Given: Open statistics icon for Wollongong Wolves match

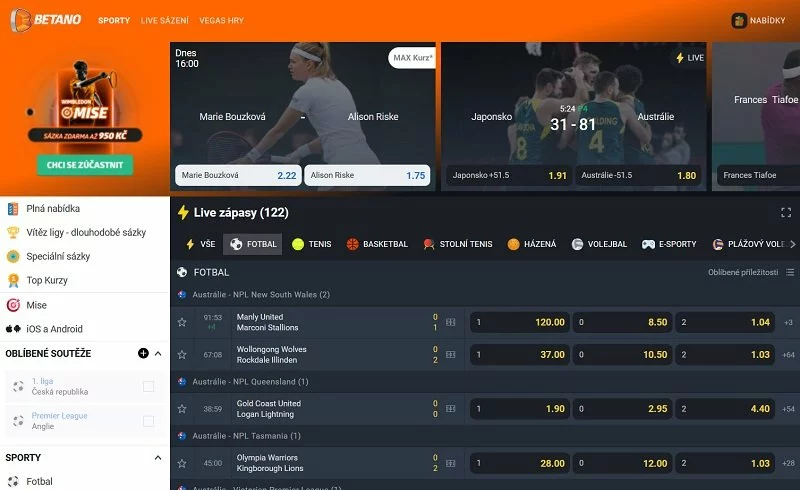Looking at the screenshot, I should [451, 354].
